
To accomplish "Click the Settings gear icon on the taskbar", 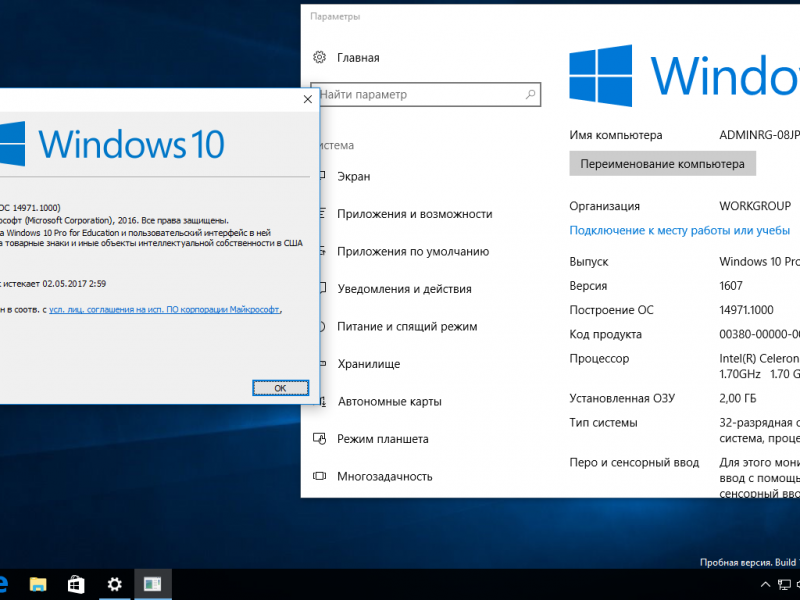I will (x=114, y=584).
